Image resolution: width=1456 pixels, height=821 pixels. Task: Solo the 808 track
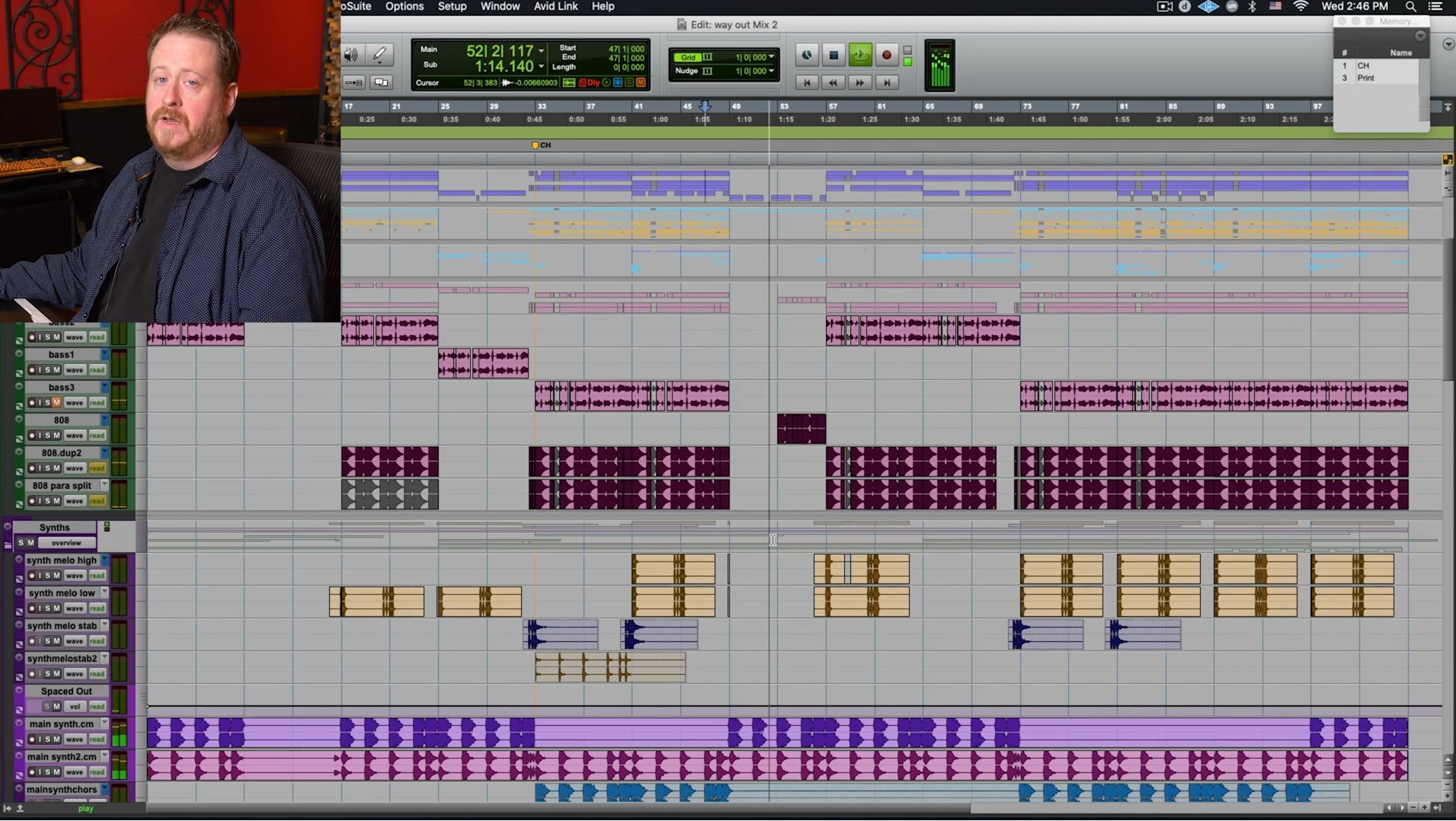click(x=48, y=436)
